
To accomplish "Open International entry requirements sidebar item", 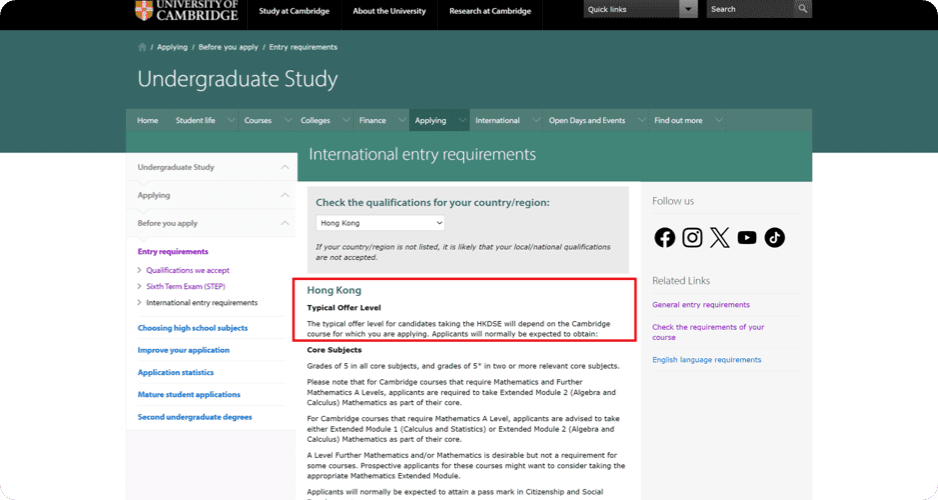I will tap(202, 303).
